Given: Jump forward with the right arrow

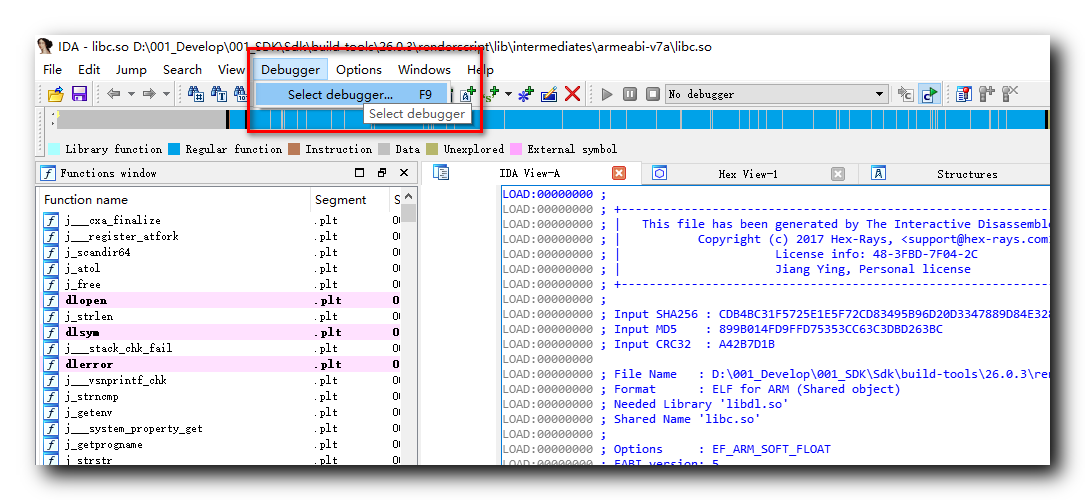Looking at the screenshot, I should tap(149, 94).
